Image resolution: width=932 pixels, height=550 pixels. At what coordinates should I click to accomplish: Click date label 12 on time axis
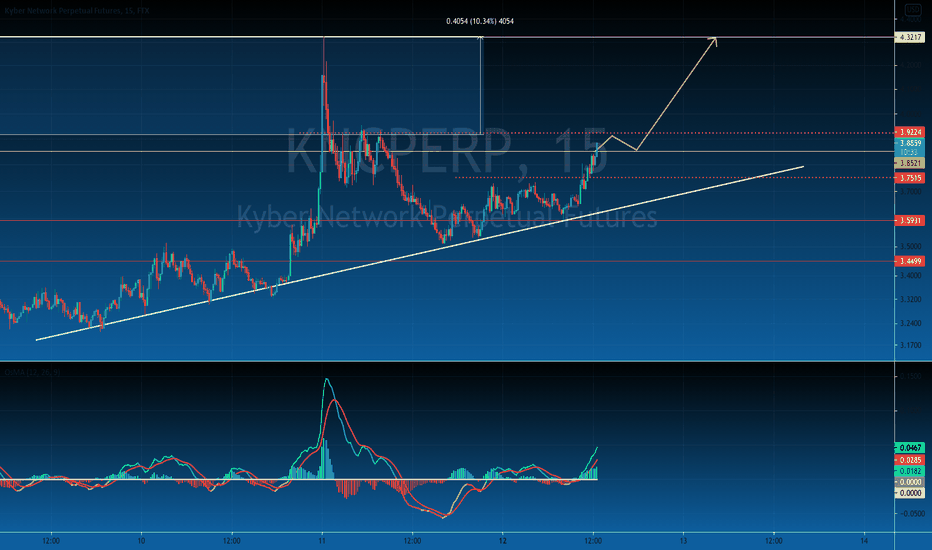503,540
